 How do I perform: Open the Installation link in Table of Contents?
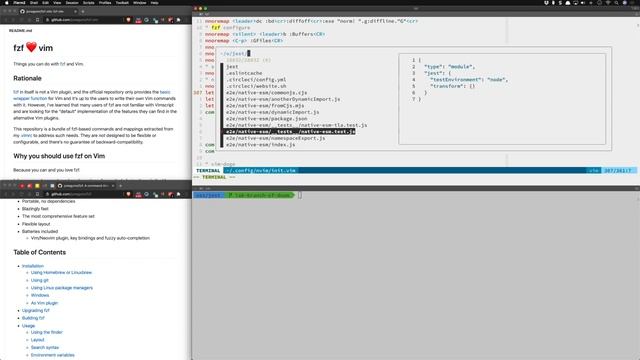click(33, 266)
